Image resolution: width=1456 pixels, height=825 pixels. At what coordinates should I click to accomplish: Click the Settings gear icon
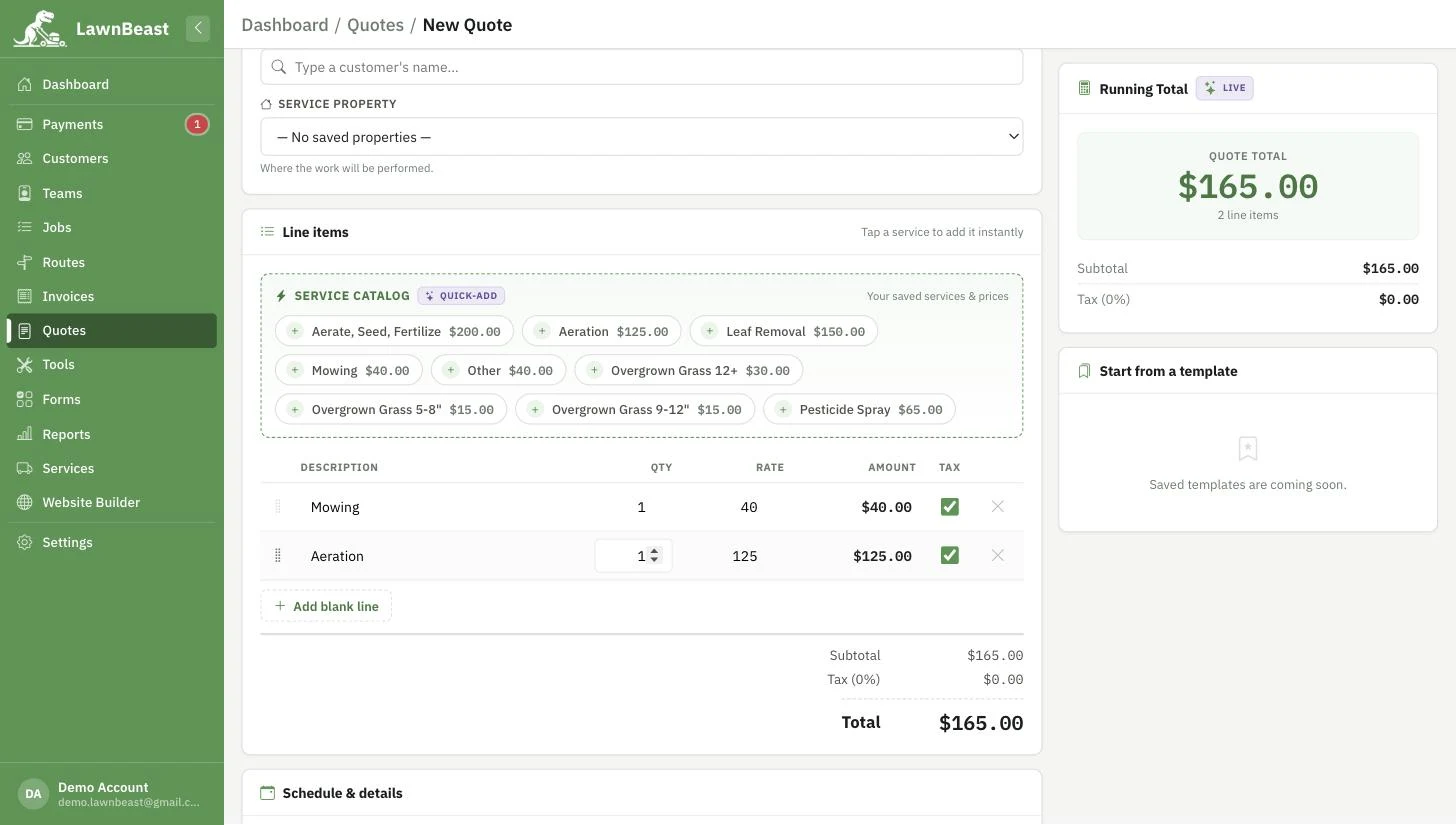click(25, 542)
